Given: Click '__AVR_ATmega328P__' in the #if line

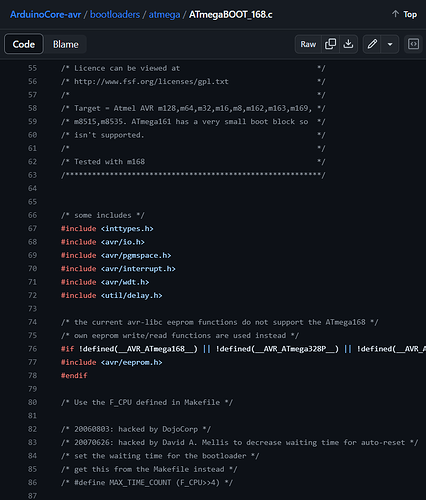Looking at the screenshot, I should coord(295,349).
